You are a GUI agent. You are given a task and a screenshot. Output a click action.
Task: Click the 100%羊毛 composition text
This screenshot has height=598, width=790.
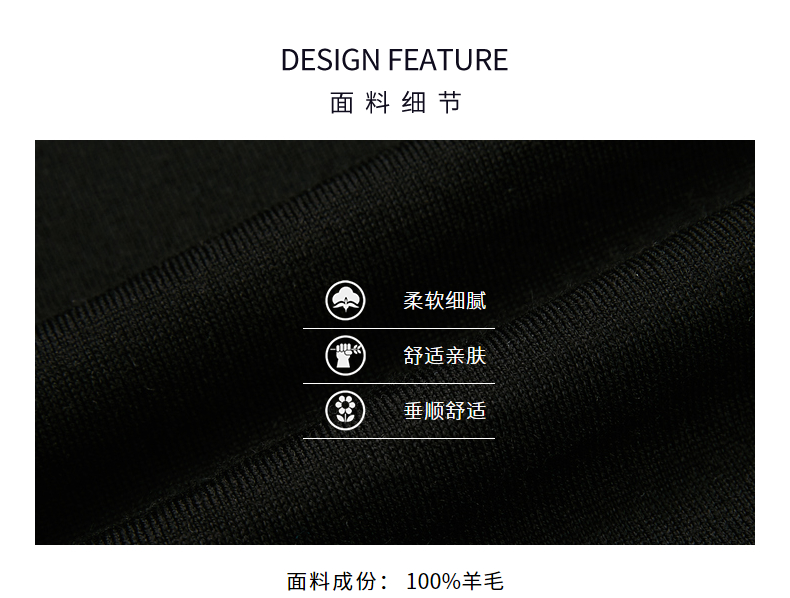455,581
